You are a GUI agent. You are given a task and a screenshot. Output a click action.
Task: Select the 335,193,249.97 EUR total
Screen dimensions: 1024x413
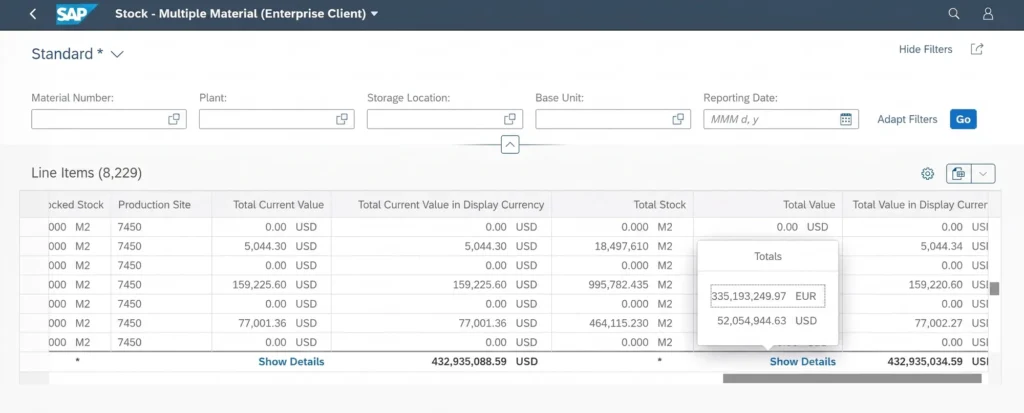coord(767,296)
